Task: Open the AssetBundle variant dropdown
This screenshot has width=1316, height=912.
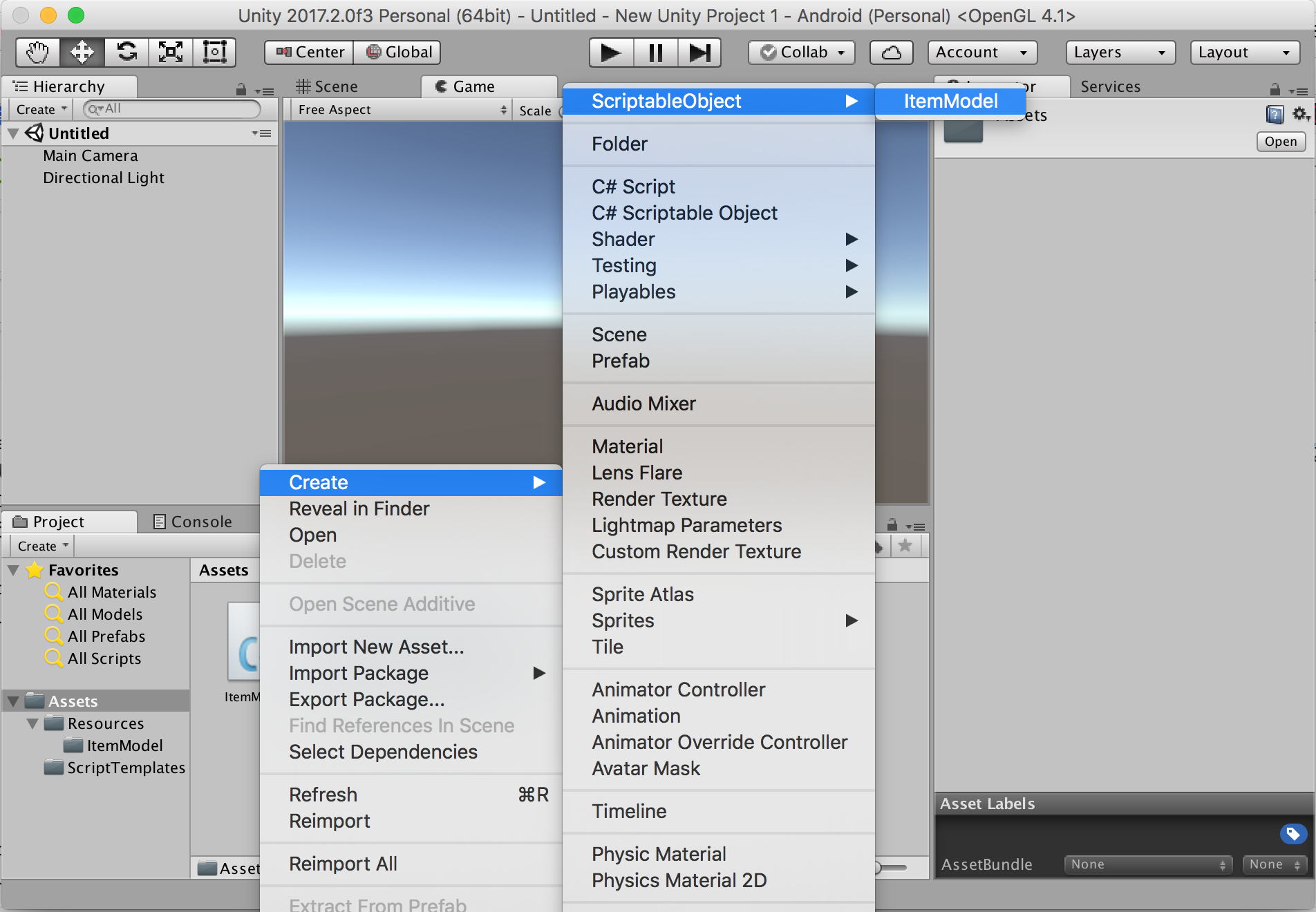Action: (1275, 864)
